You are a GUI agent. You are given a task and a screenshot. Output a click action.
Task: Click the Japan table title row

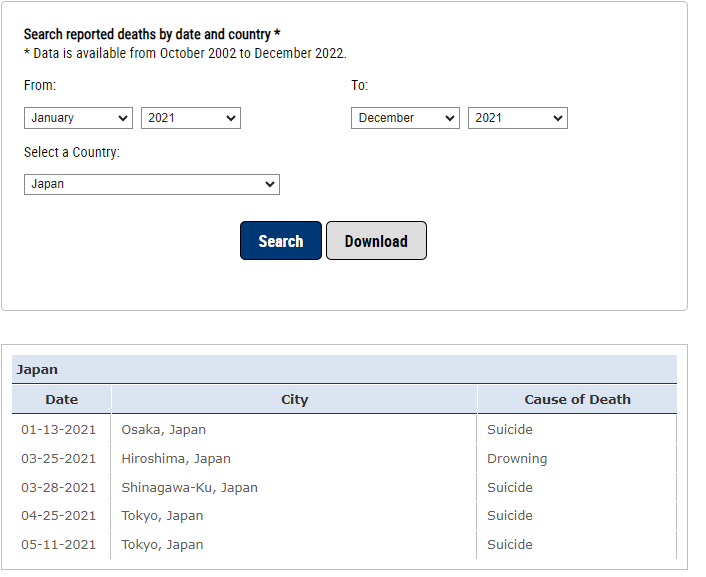click(x=344, y=369)
